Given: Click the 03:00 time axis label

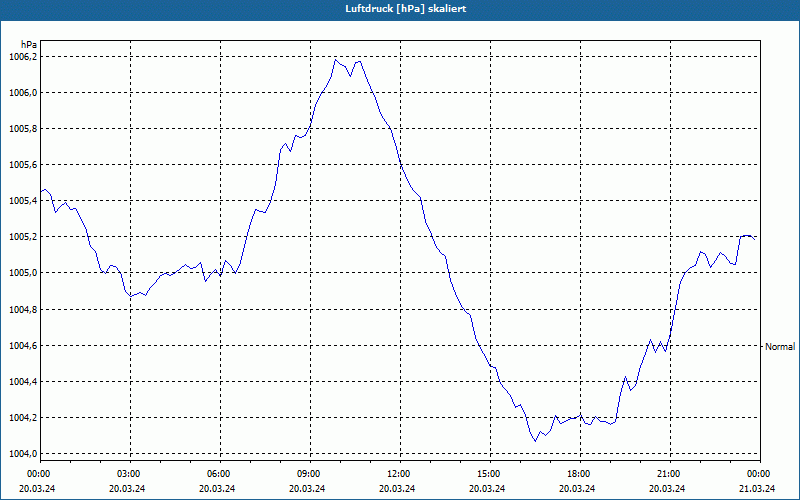Looking at the screenshot, I should click(x=128, y=474).
